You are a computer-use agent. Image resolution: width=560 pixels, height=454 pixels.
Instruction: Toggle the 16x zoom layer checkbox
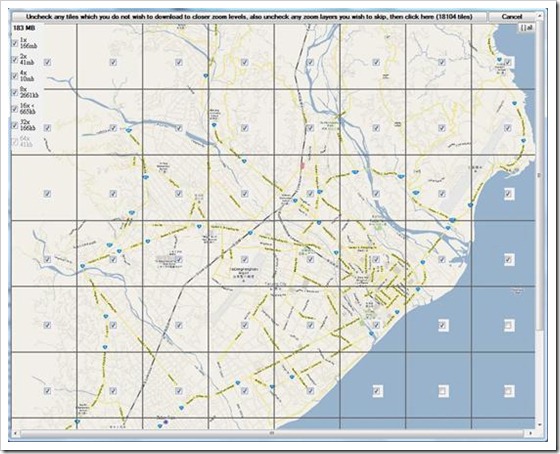pyautogui.click(x=15, y=109)
